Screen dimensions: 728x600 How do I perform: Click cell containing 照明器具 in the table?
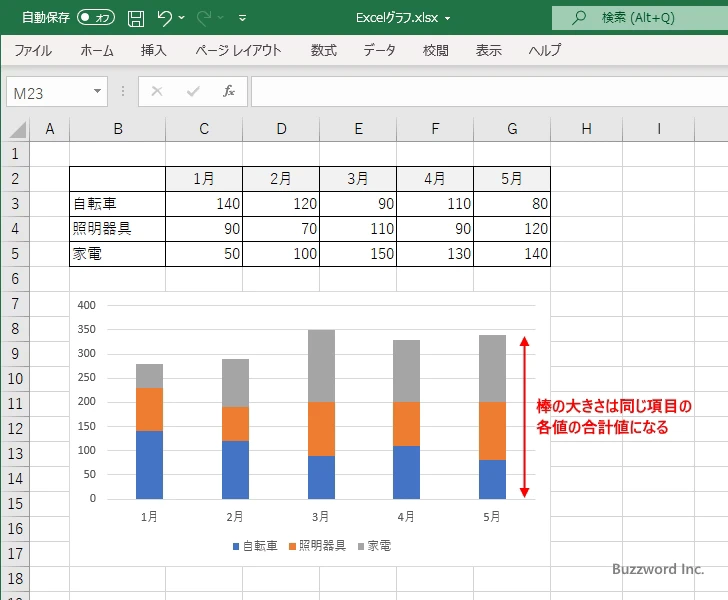click(x=117, y=228)
